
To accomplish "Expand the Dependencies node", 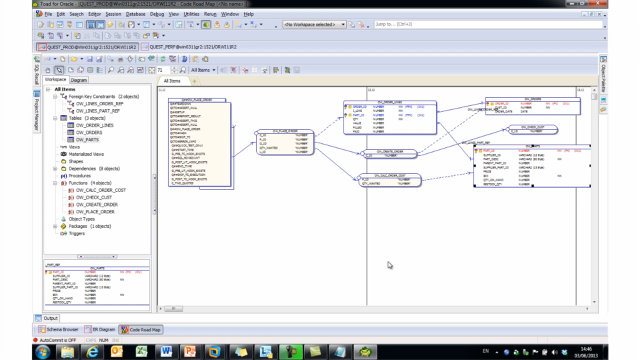I will (55, 169).
